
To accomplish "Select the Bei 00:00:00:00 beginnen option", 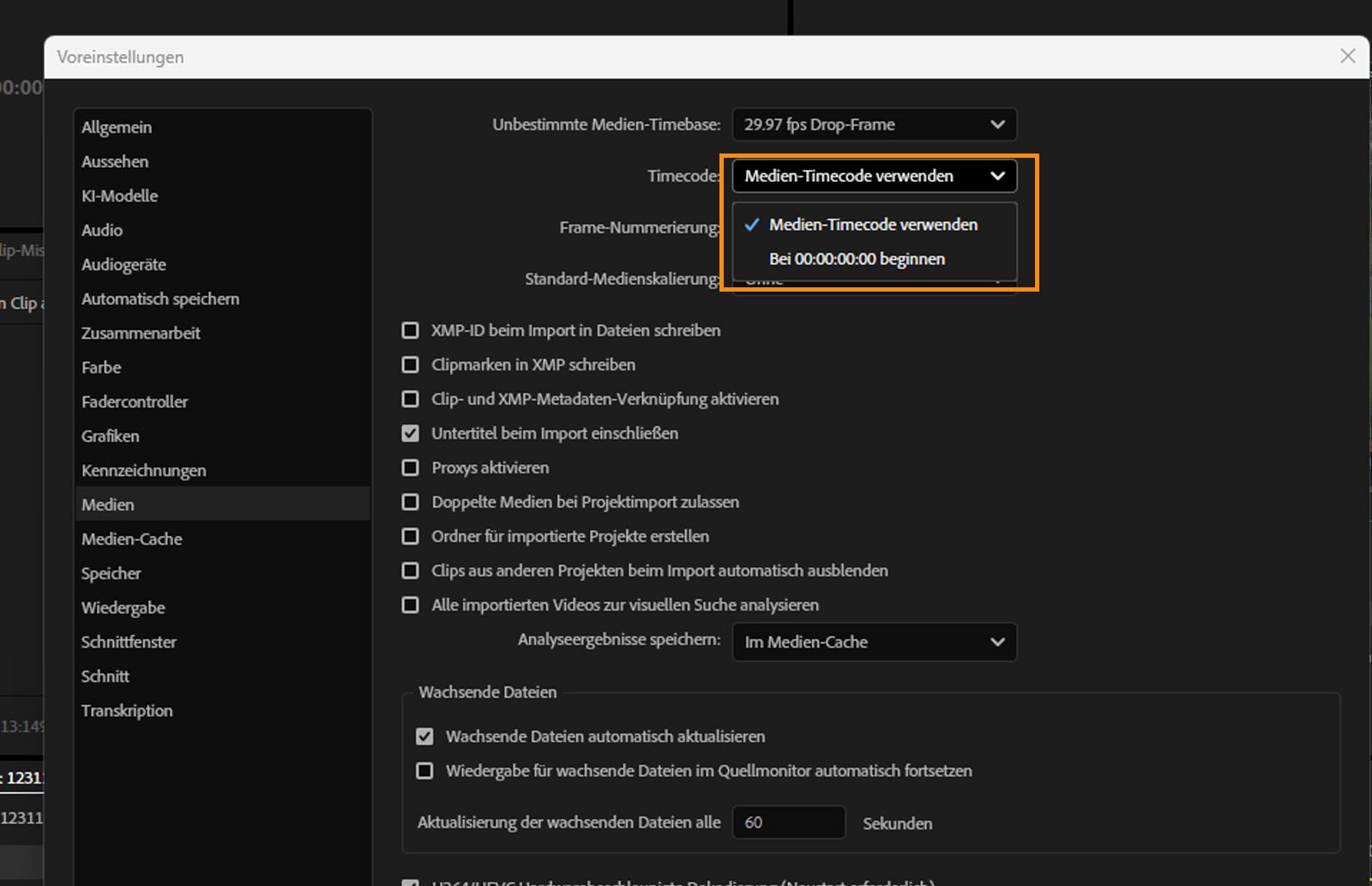I will click(857, 258).
